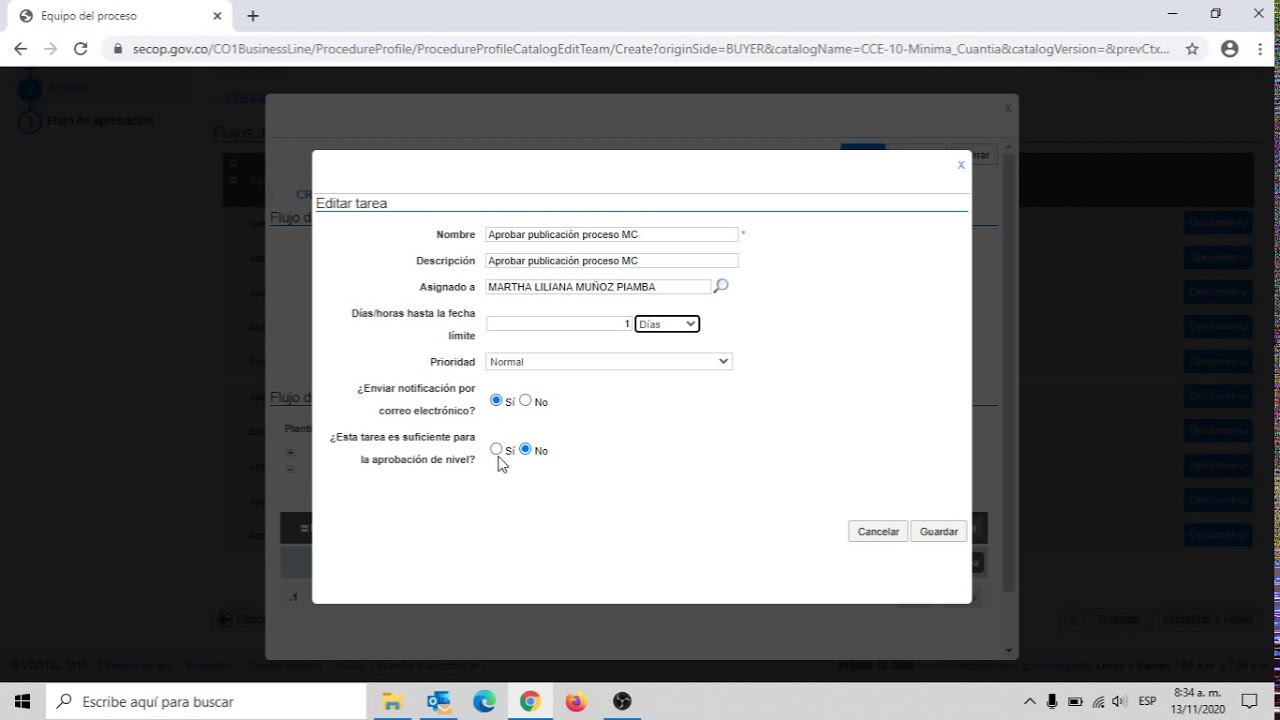Bookmark this page with star icon
Image resolution: width=1280 pixels, height=720 pixels.
click(1192, 48)
